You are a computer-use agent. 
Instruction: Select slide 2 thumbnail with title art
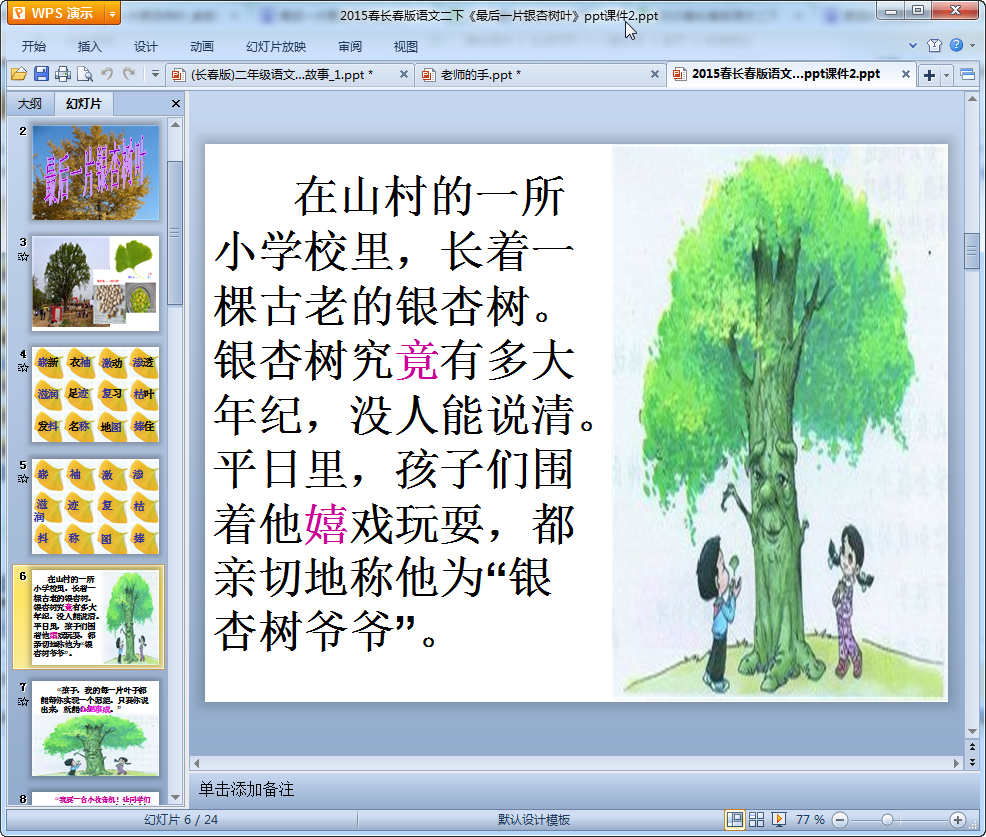coord(96,172)
